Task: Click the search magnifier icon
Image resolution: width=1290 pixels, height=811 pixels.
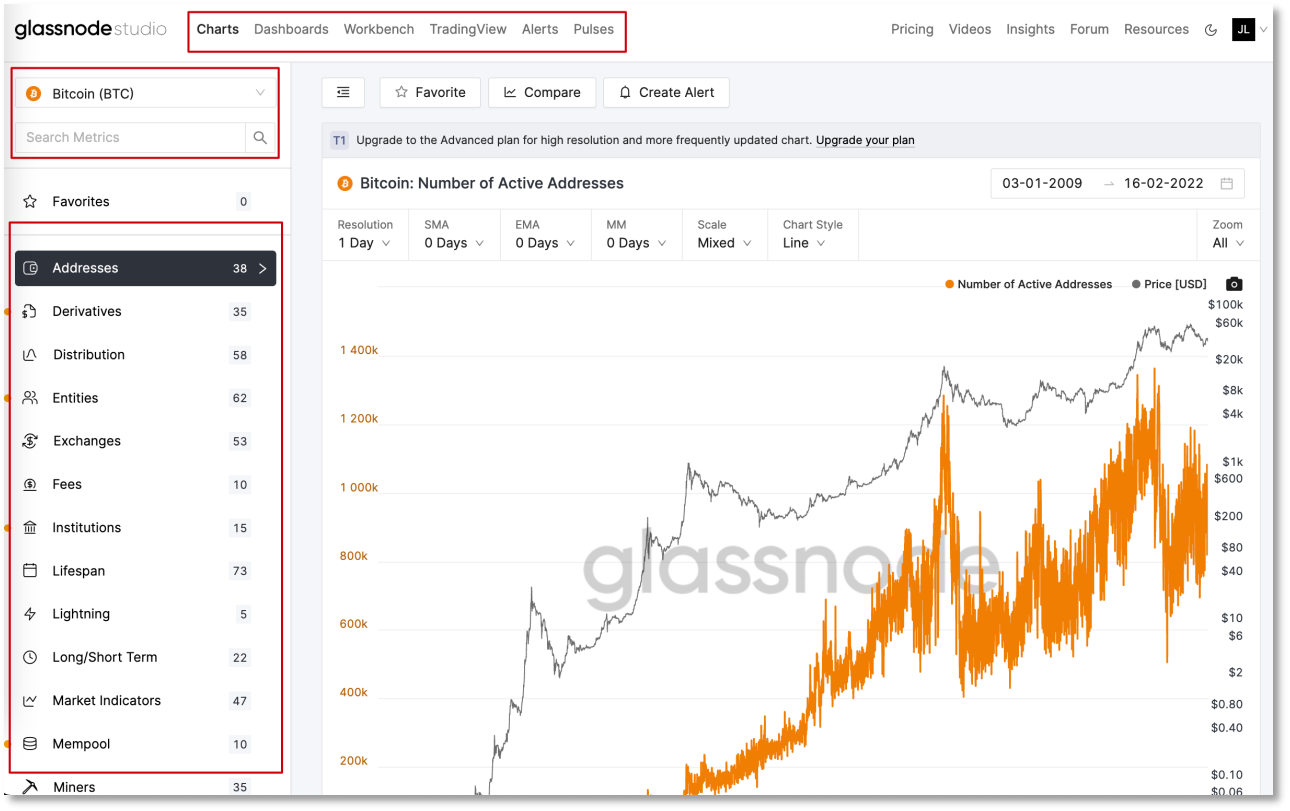Action: click(260, 138)
